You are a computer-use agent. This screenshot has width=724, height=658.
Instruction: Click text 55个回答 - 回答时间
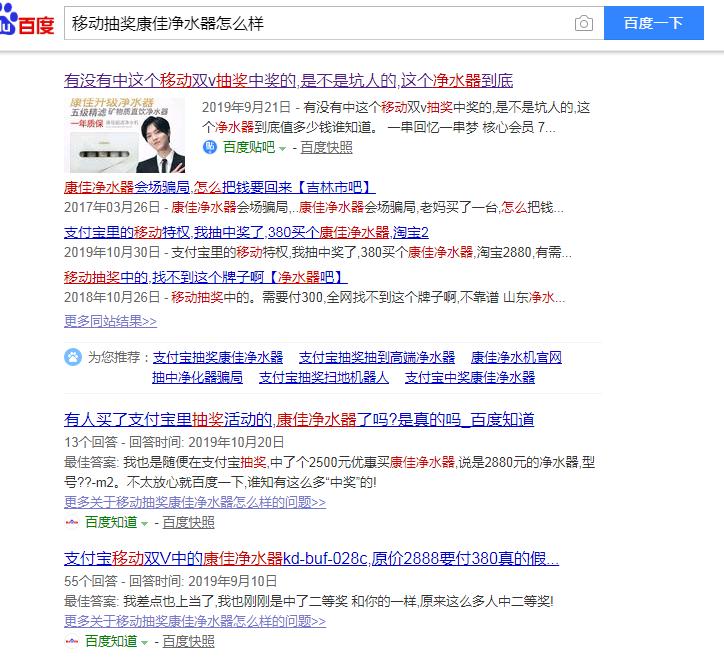click(124, 581)
